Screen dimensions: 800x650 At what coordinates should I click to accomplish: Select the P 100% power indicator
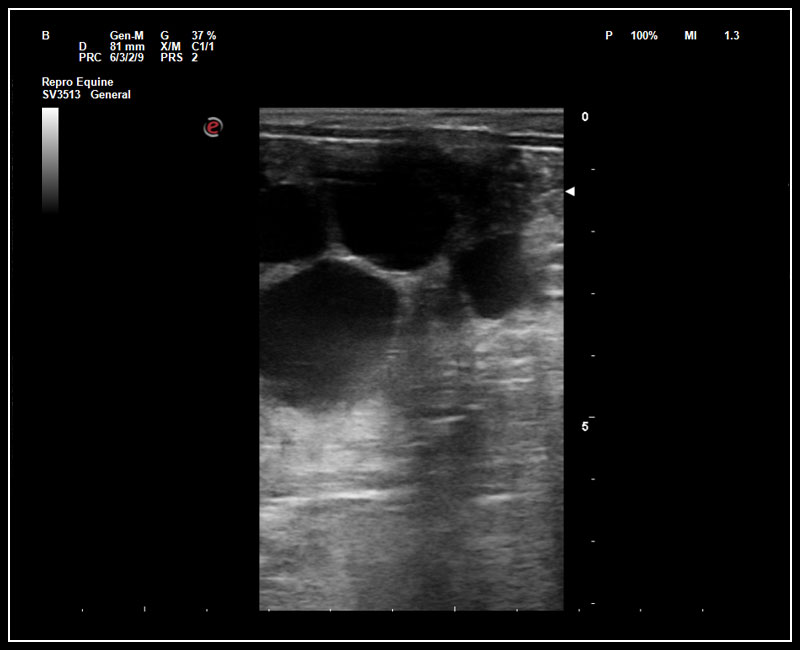point(629,33)
